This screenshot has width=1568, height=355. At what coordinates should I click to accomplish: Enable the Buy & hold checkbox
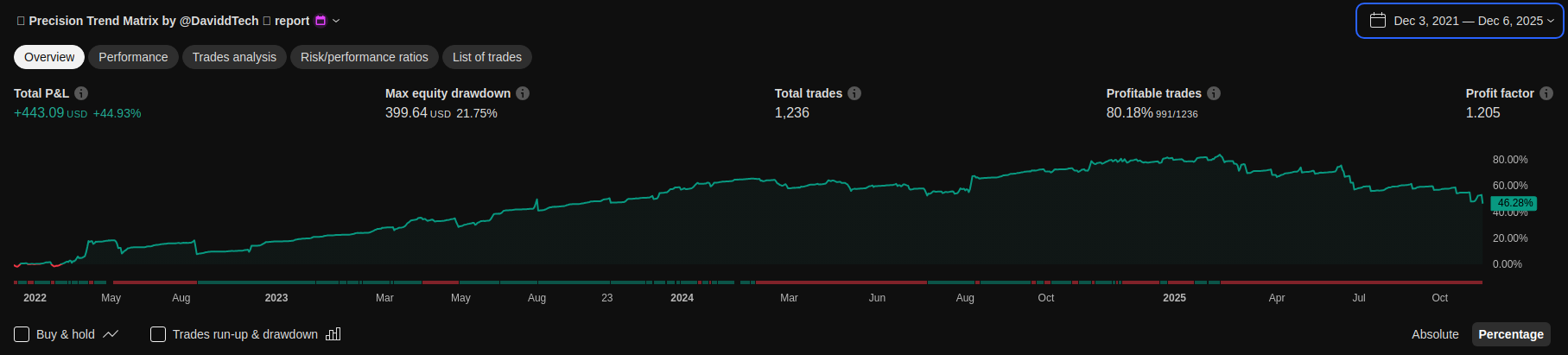click(22, 334)
